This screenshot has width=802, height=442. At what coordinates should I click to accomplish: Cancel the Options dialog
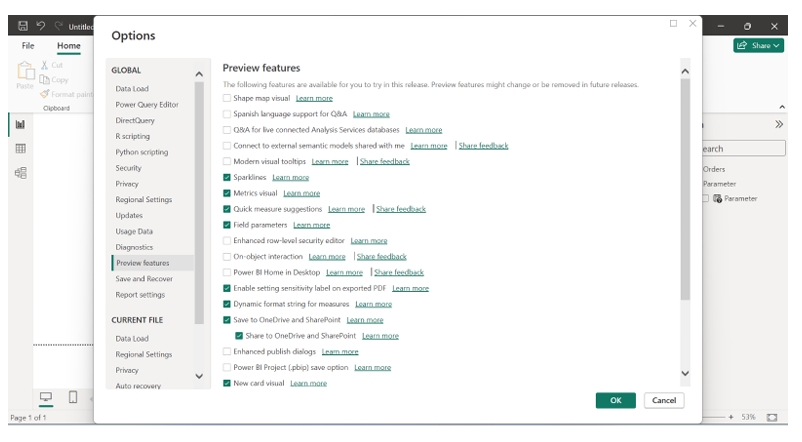(x=664, y=401)
